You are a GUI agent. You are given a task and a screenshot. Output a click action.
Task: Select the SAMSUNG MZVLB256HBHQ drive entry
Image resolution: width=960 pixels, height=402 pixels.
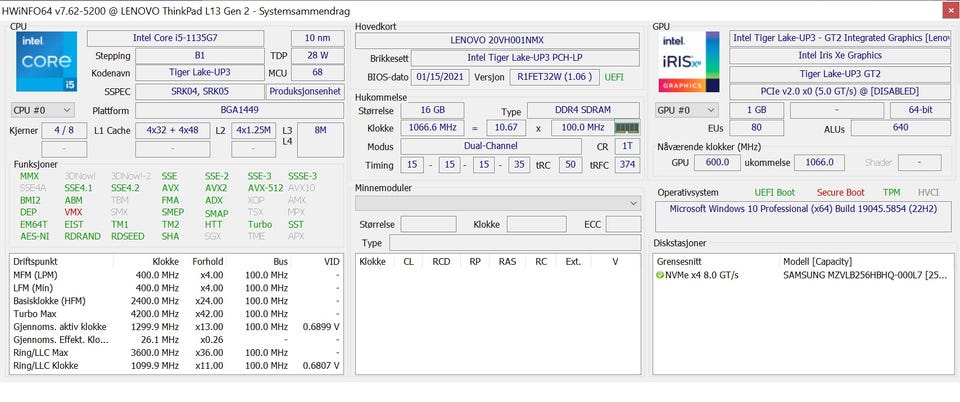(860, 275)
